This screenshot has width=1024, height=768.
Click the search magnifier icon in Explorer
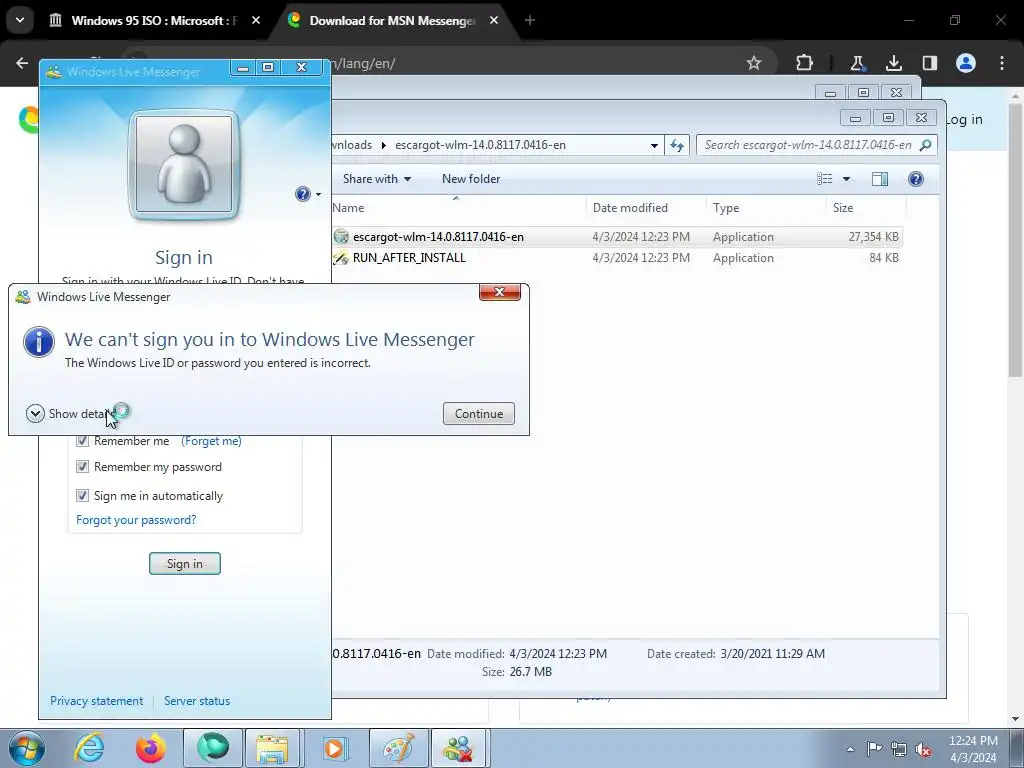pos(925,145)
